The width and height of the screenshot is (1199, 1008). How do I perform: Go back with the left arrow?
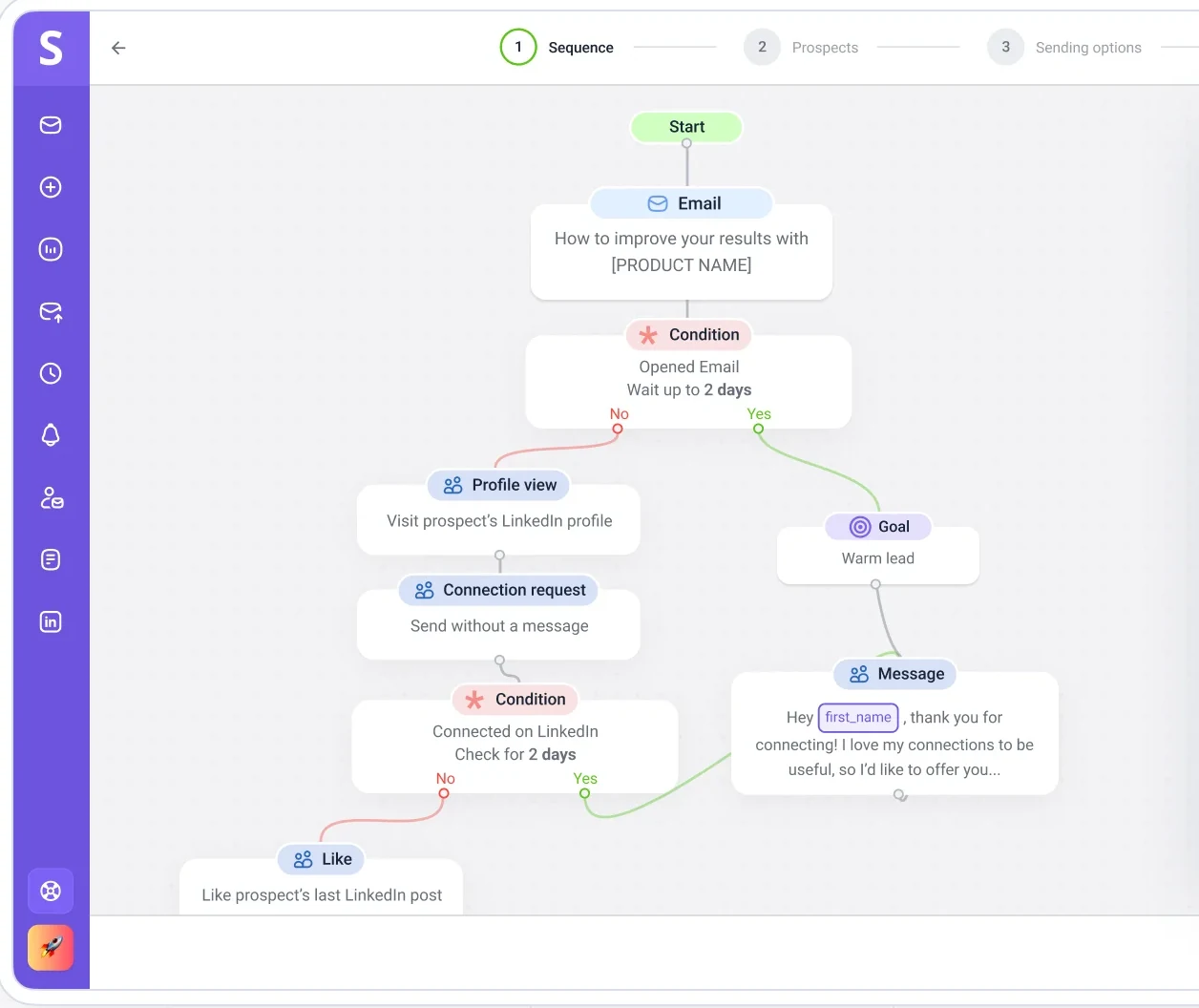click(118, 48)
